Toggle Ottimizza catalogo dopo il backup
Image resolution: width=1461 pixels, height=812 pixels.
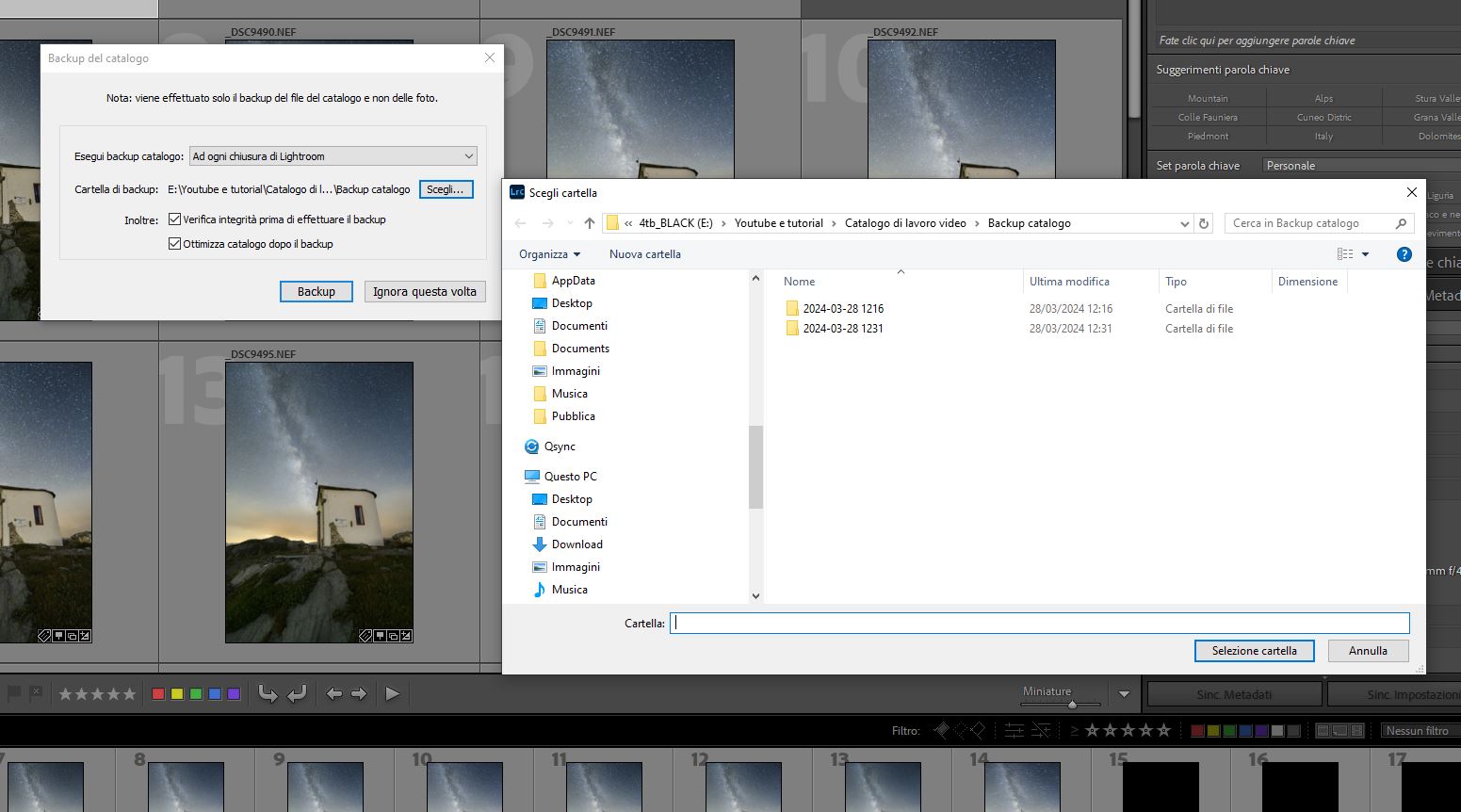pos(174,244)
